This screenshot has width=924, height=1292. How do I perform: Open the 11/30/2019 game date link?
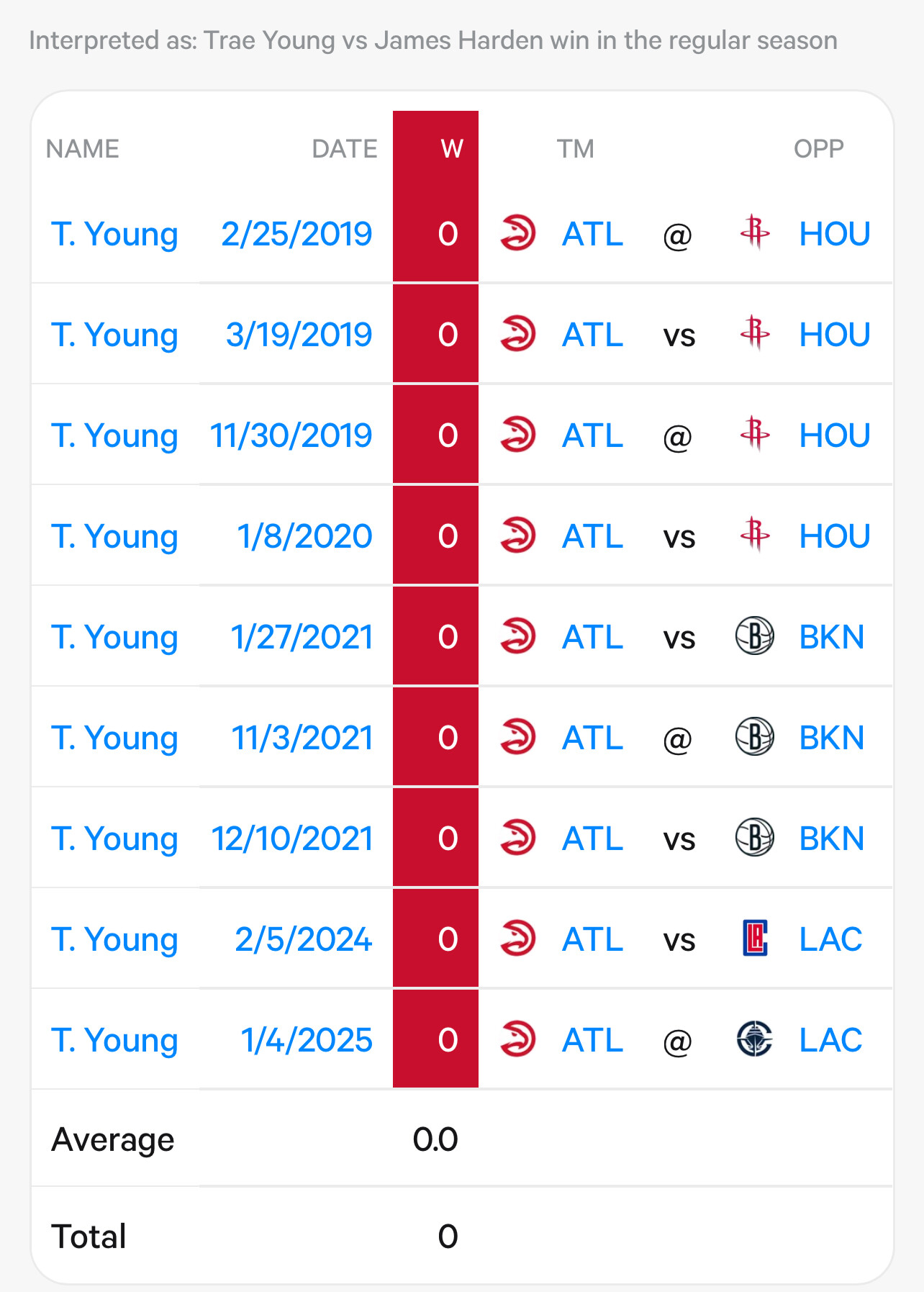[x=291, y=435]
